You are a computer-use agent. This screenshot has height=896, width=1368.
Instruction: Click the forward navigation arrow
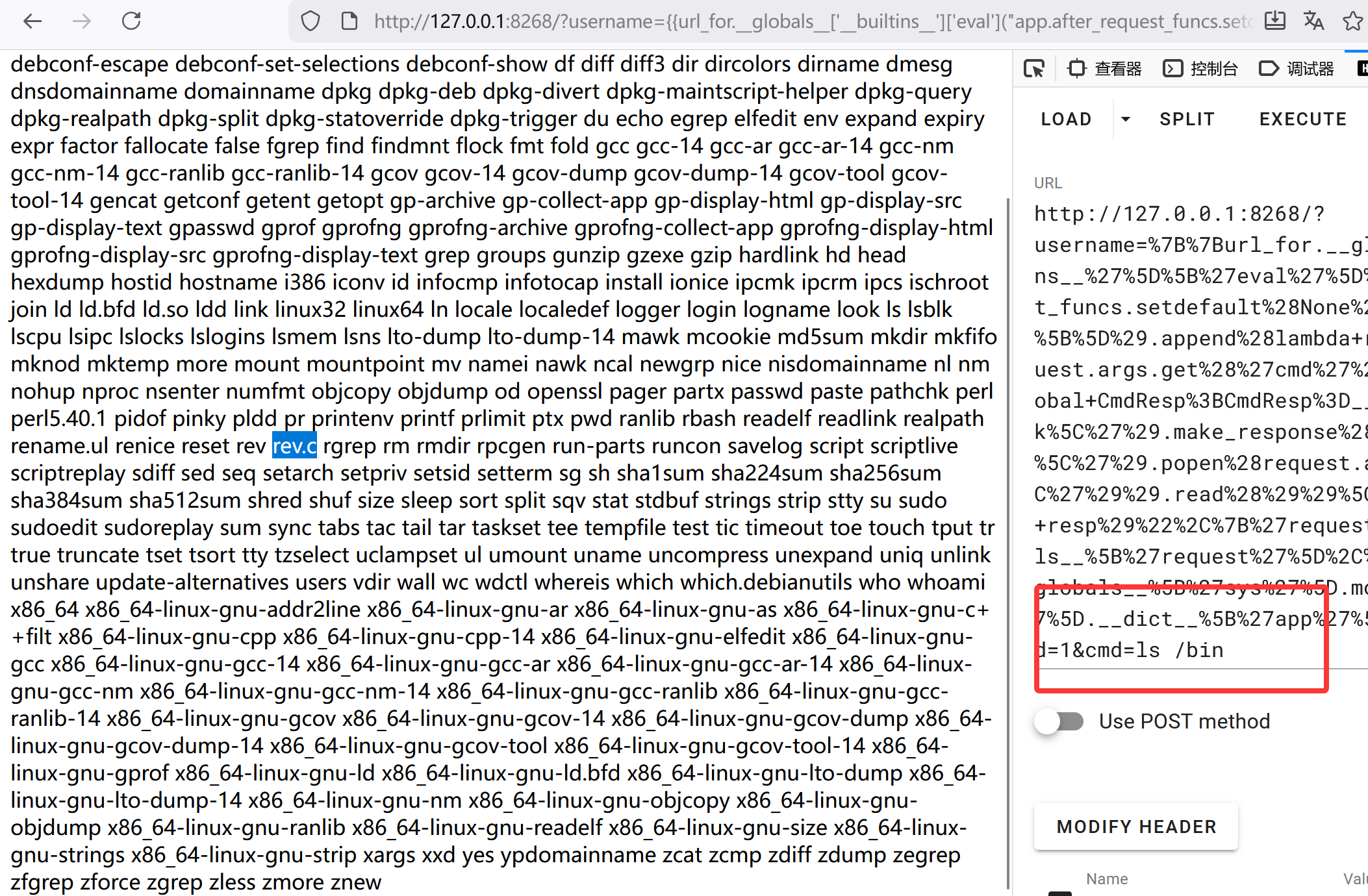[82, 21]
